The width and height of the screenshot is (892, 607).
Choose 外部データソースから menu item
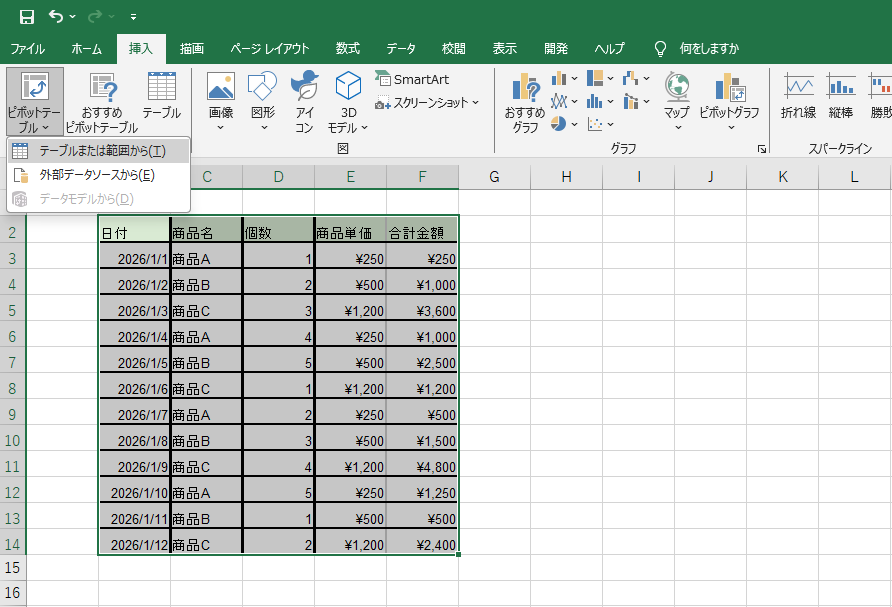(96, 175)
